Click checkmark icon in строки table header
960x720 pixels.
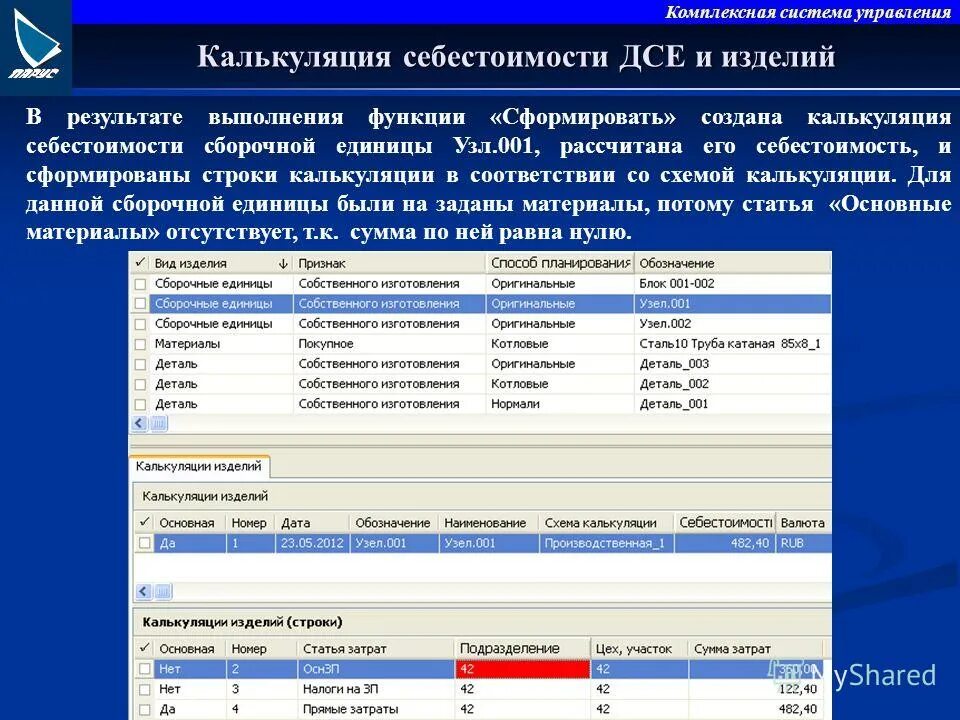(x=141, y=648)
